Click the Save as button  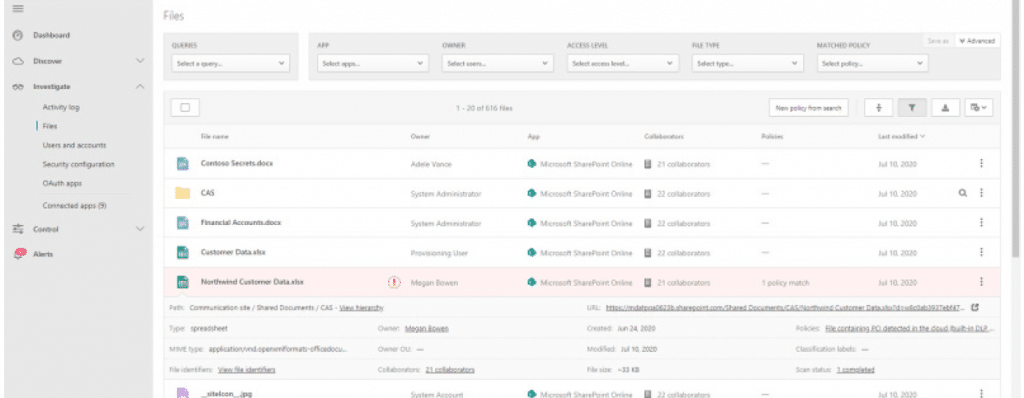(x=938, y=41)
